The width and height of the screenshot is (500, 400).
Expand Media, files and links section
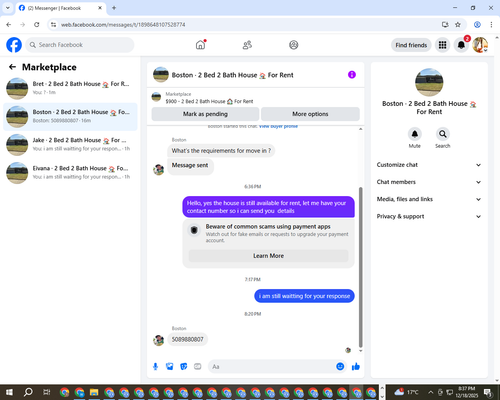pos(429,199)
